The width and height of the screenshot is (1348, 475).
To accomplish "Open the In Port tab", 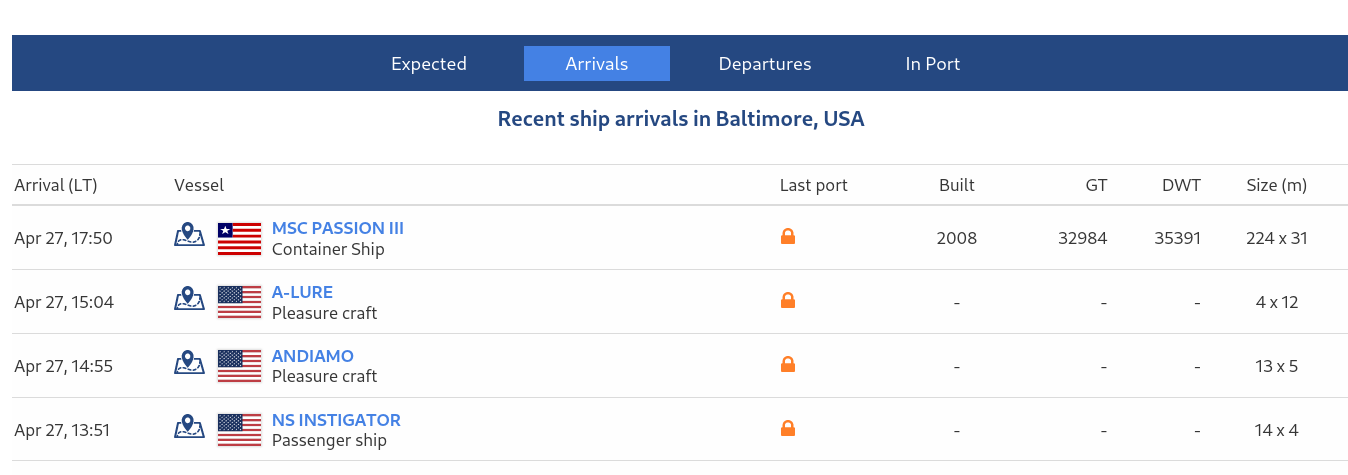I will pos(933,64).
